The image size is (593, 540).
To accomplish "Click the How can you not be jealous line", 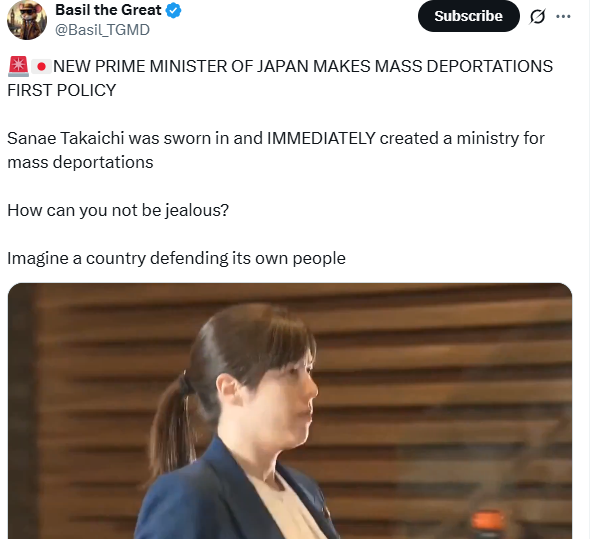I will point(118,210).
